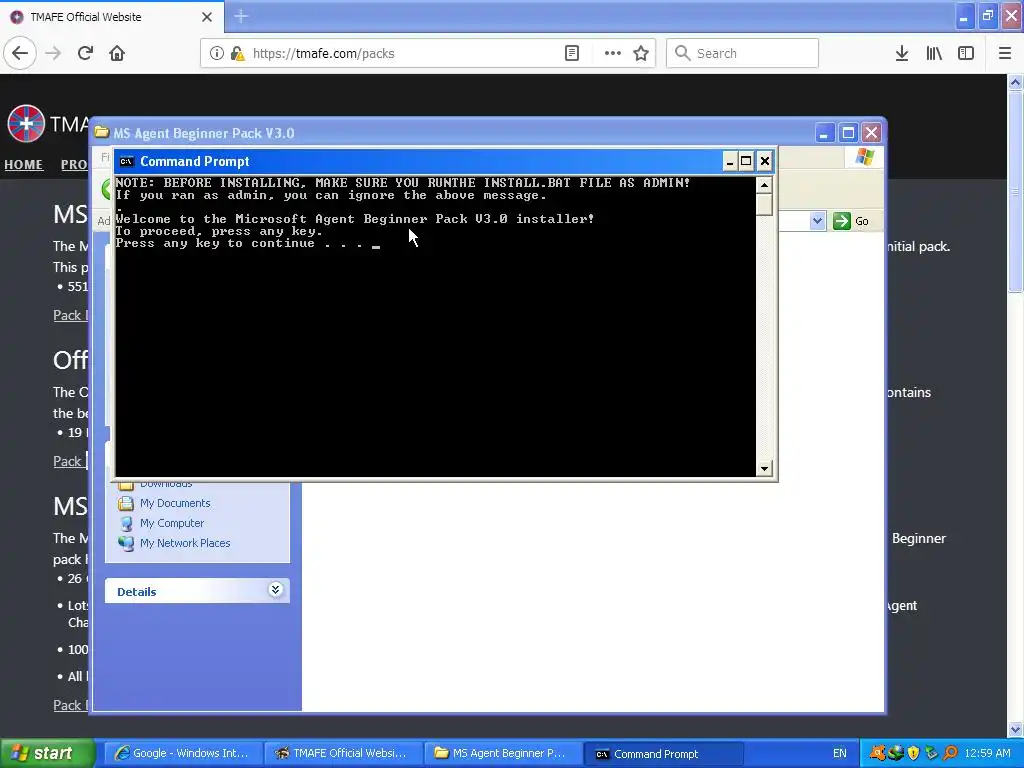1024x768 pixels.
Task: Click the TMAFE logo on the website
Action: click(25, 123)
